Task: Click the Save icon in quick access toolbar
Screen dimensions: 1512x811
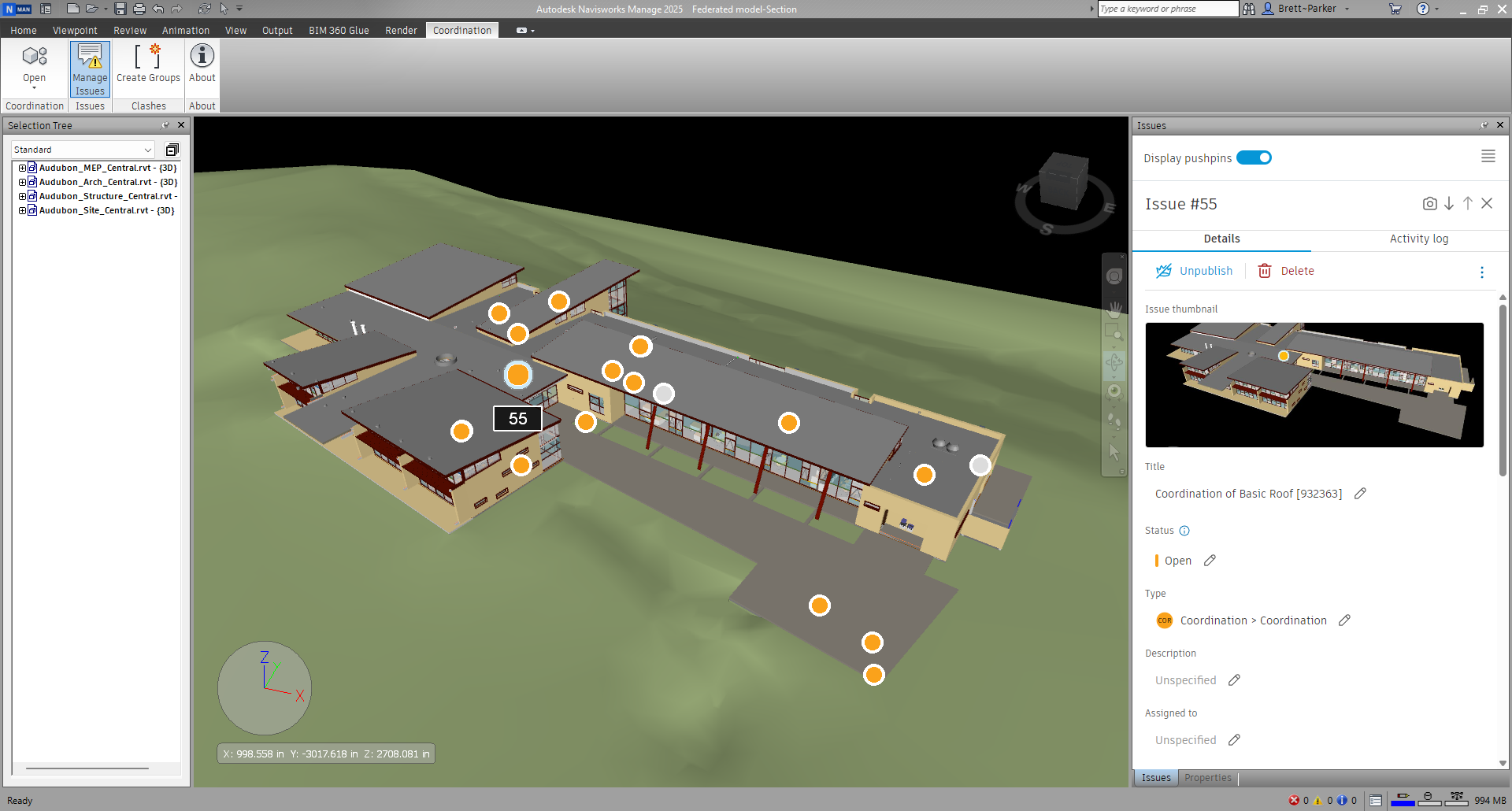Action: (x=120, y=9)
